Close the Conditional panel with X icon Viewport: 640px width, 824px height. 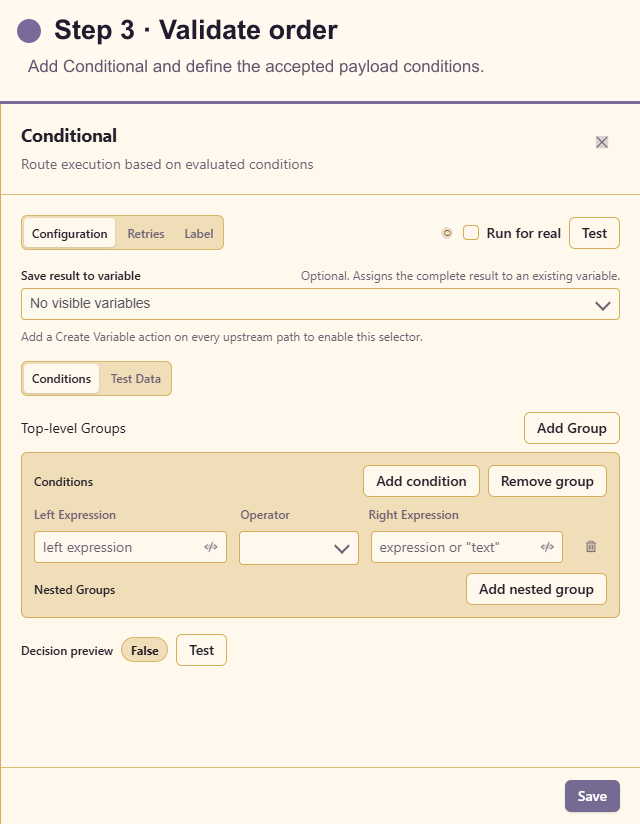(x=602, y=142)
